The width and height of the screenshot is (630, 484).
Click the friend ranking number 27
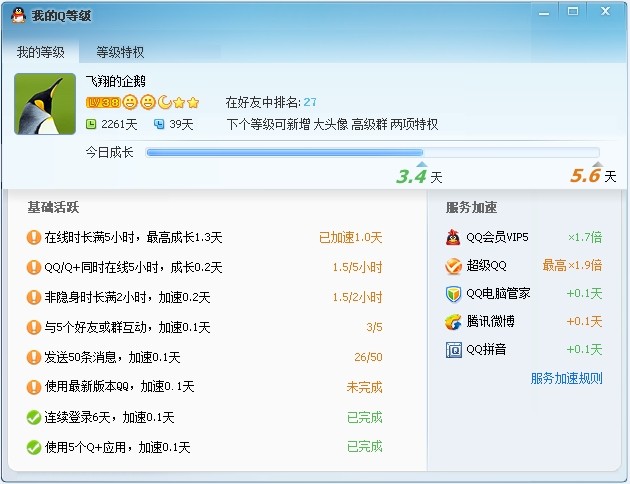click(310, 102)
